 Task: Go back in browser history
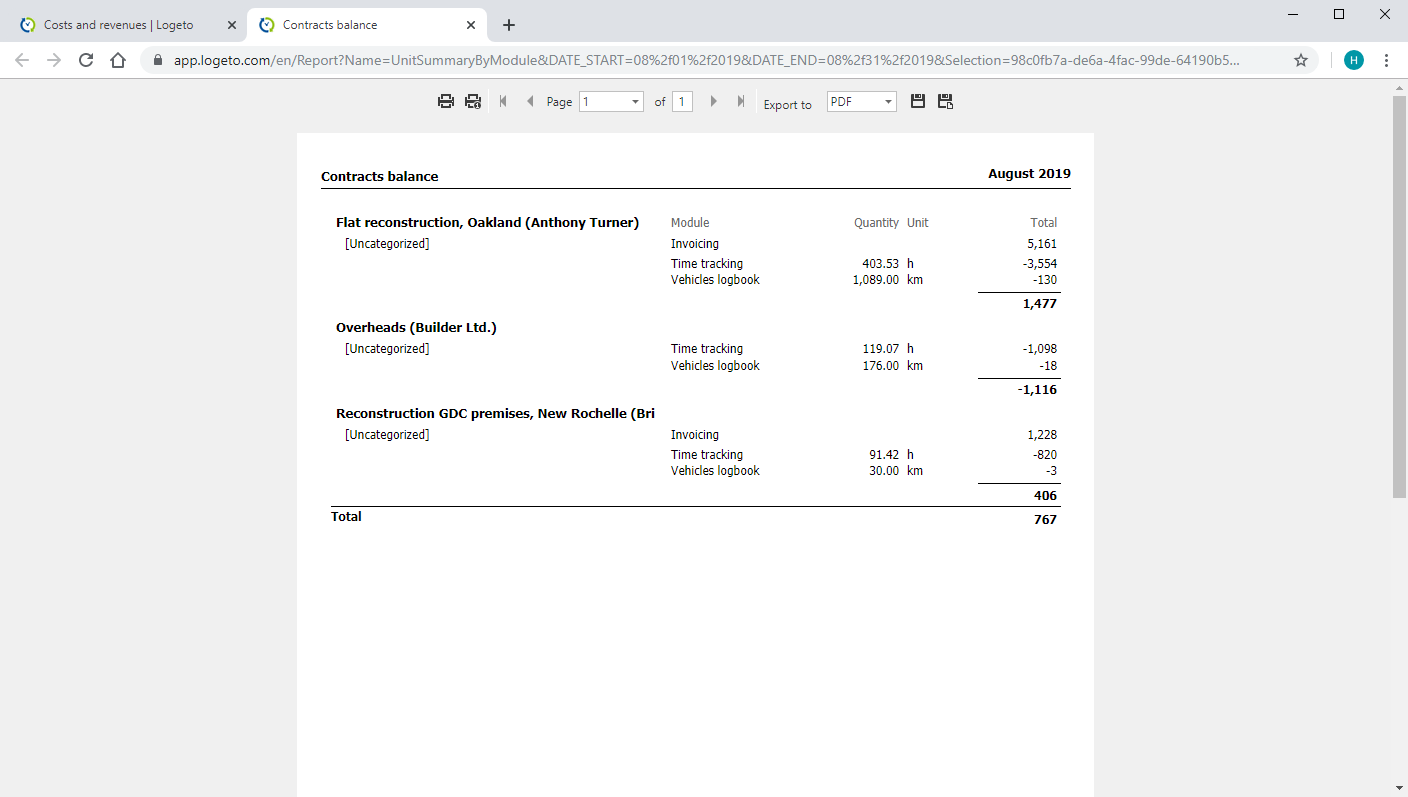pyautogui.click(x=22, y=60)
